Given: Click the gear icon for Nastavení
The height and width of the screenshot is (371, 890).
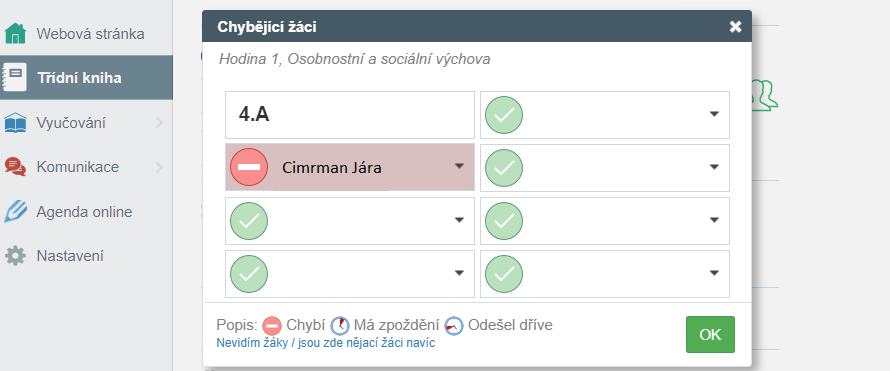Looking at the screenshot, I should coord(15,256).
